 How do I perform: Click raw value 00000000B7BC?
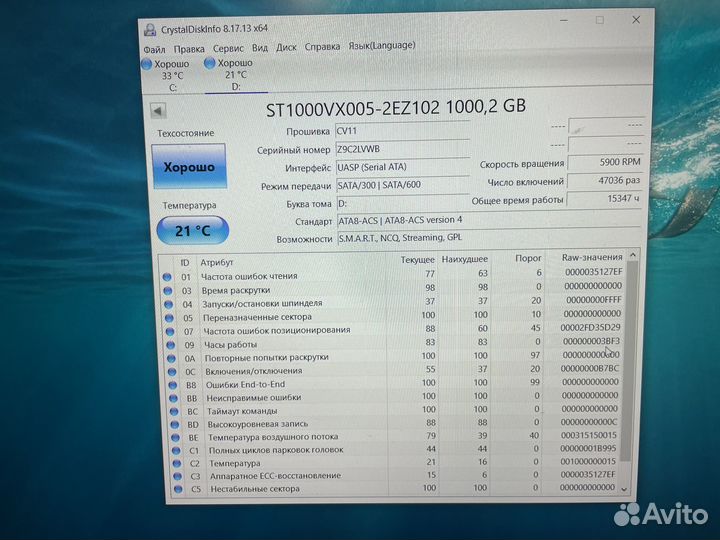(590, 368)
